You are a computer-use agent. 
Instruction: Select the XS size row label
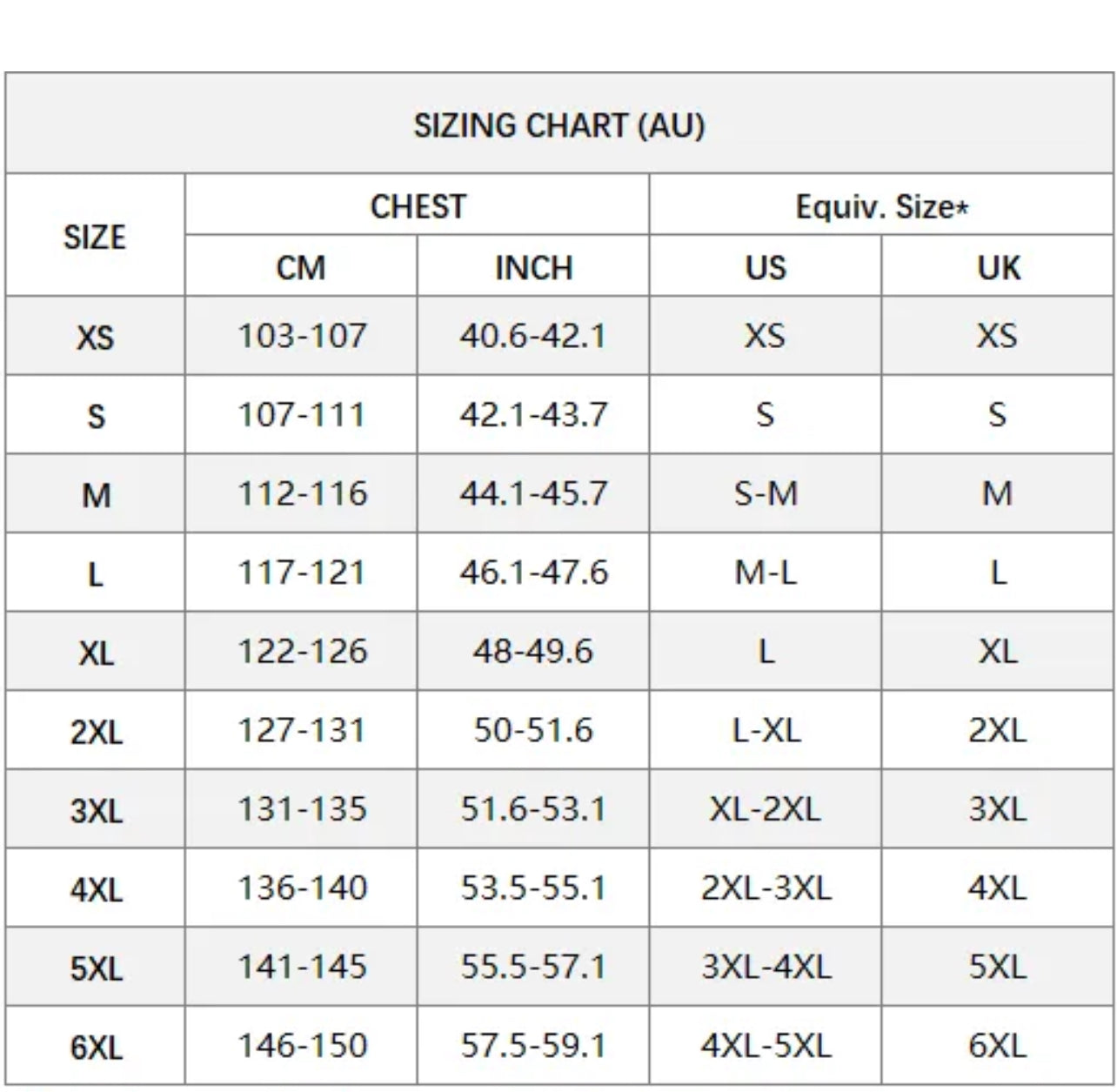click(x=95, y=337)
